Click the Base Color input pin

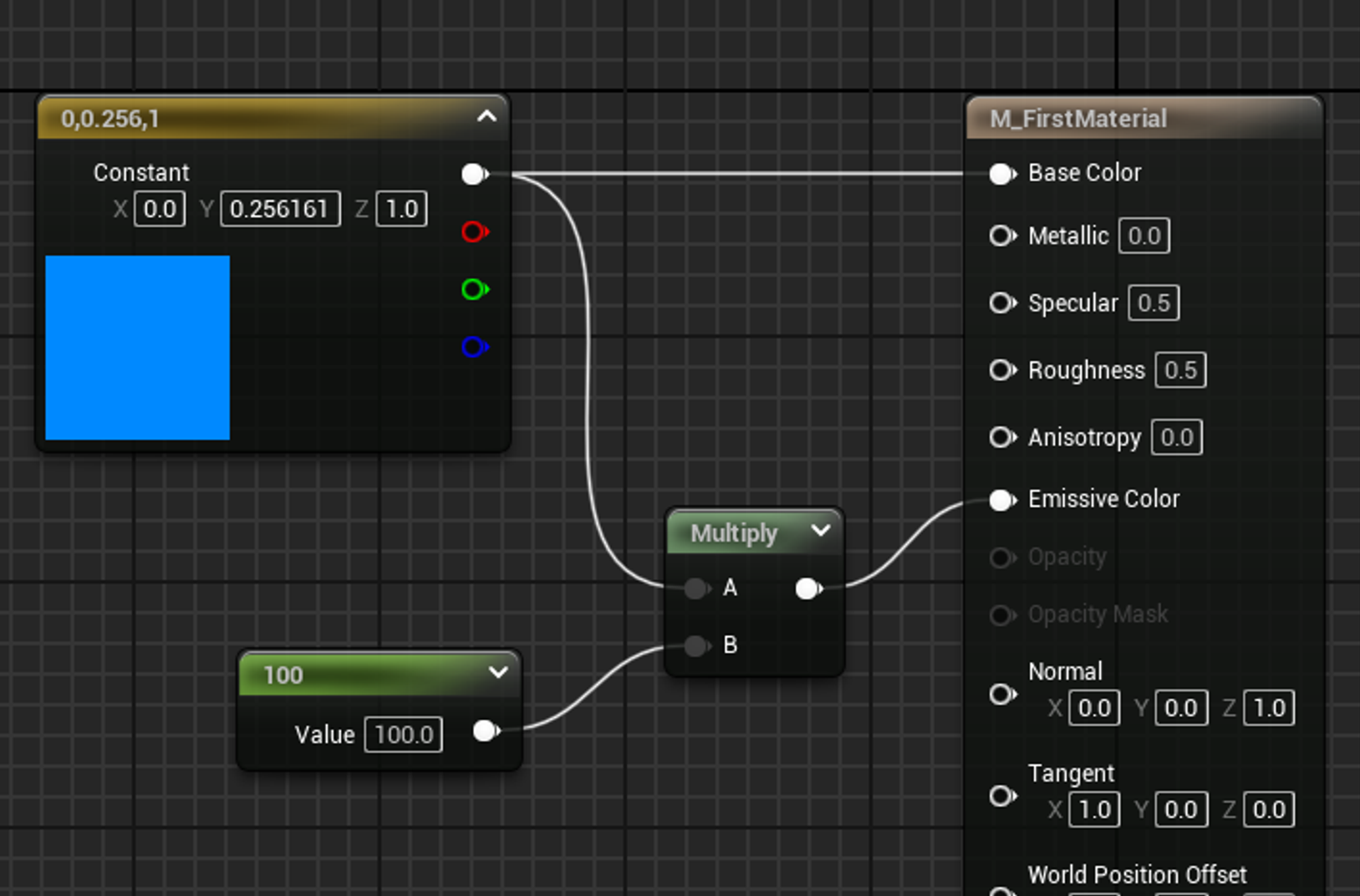tap(1002, 174)
